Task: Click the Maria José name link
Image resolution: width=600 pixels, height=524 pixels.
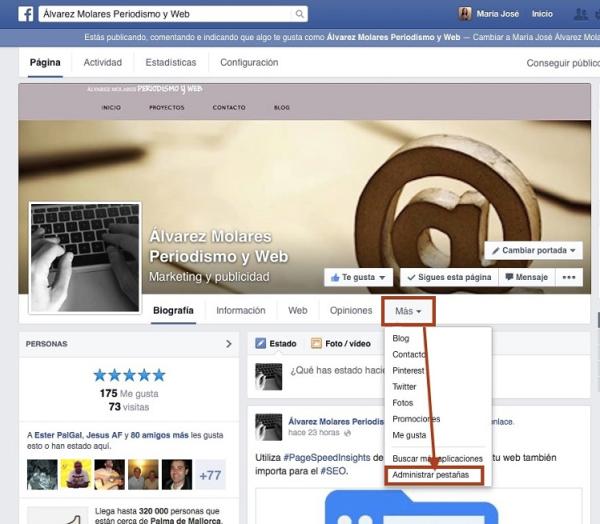Action: (497, 14)
